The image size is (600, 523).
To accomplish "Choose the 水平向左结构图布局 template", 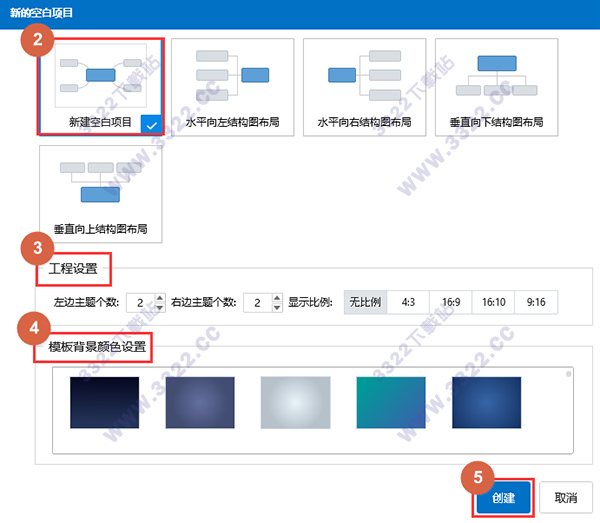I will tap(233, 87).
